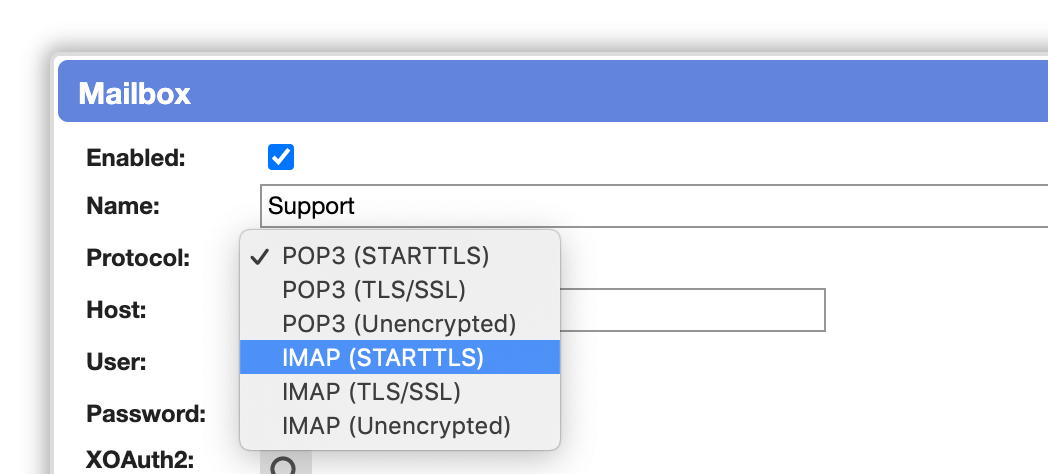Screen dimensions: 1048x474
Task: Focus the Host text input field
Action: [692, 310]
